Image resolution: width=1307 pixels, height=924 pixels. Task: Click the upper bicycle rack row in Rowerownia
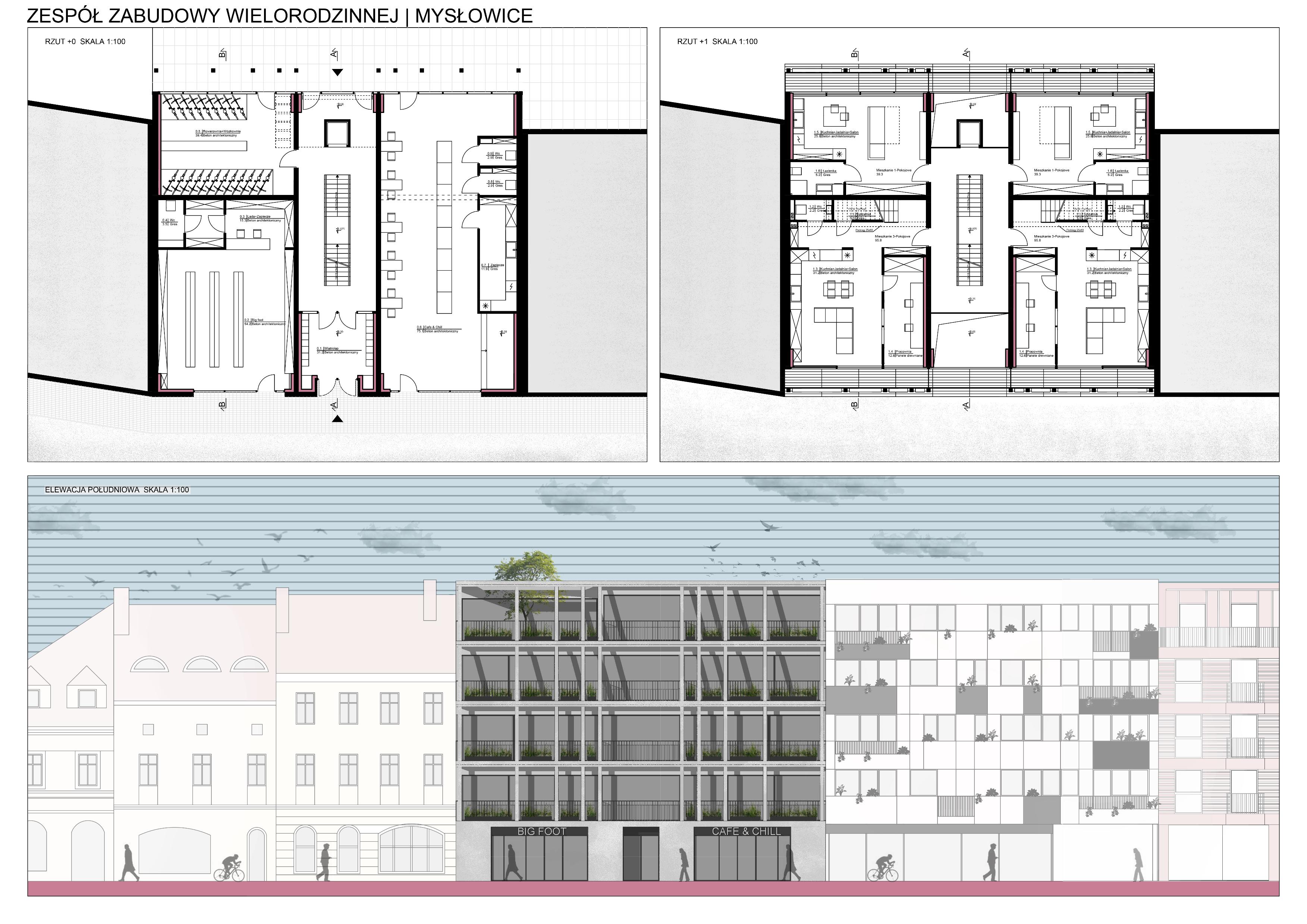pos(205,108)
